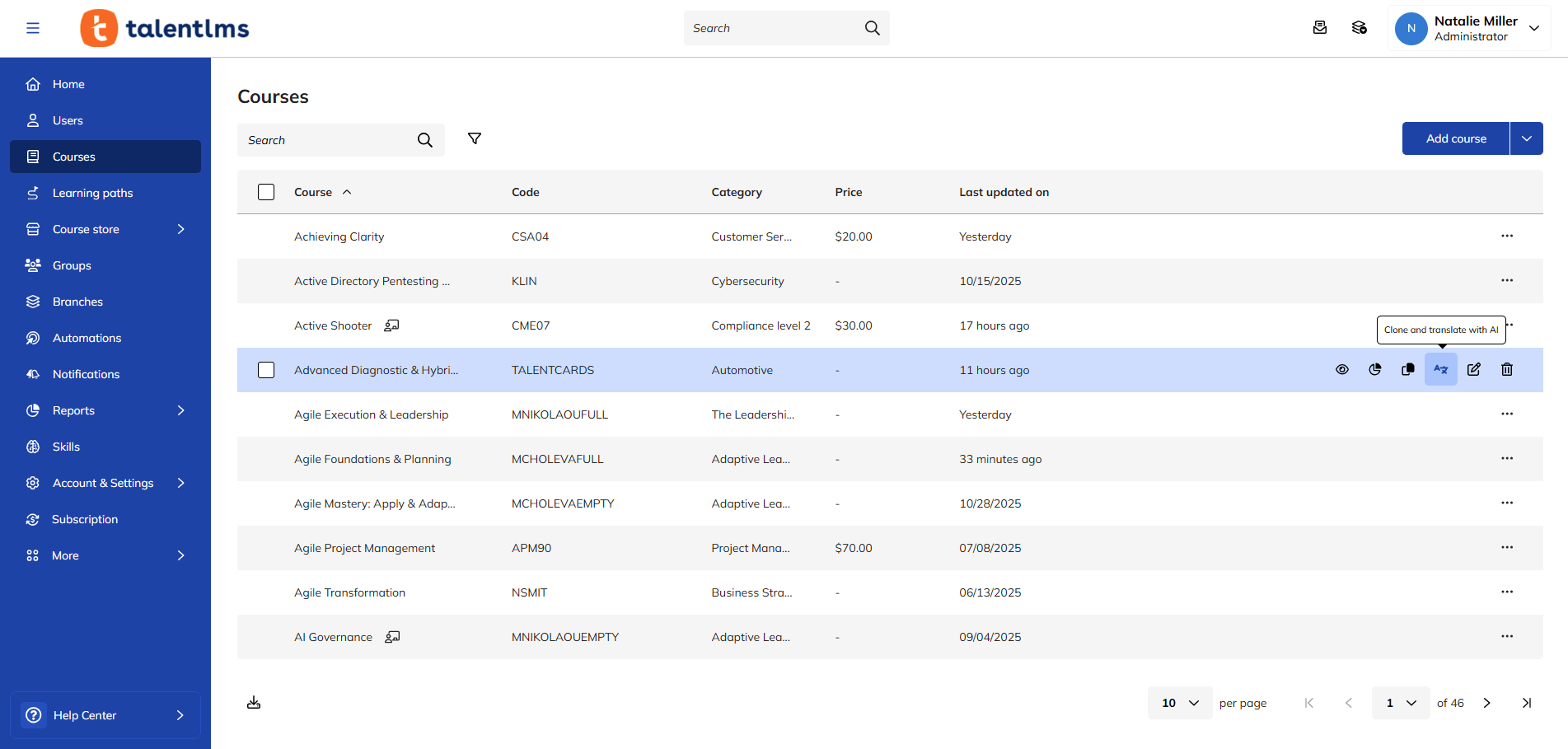This screenshot has height=749, width=1568.
Task: Delete the Advanced Diagnostic course using trash icon
Action: 1506,370
